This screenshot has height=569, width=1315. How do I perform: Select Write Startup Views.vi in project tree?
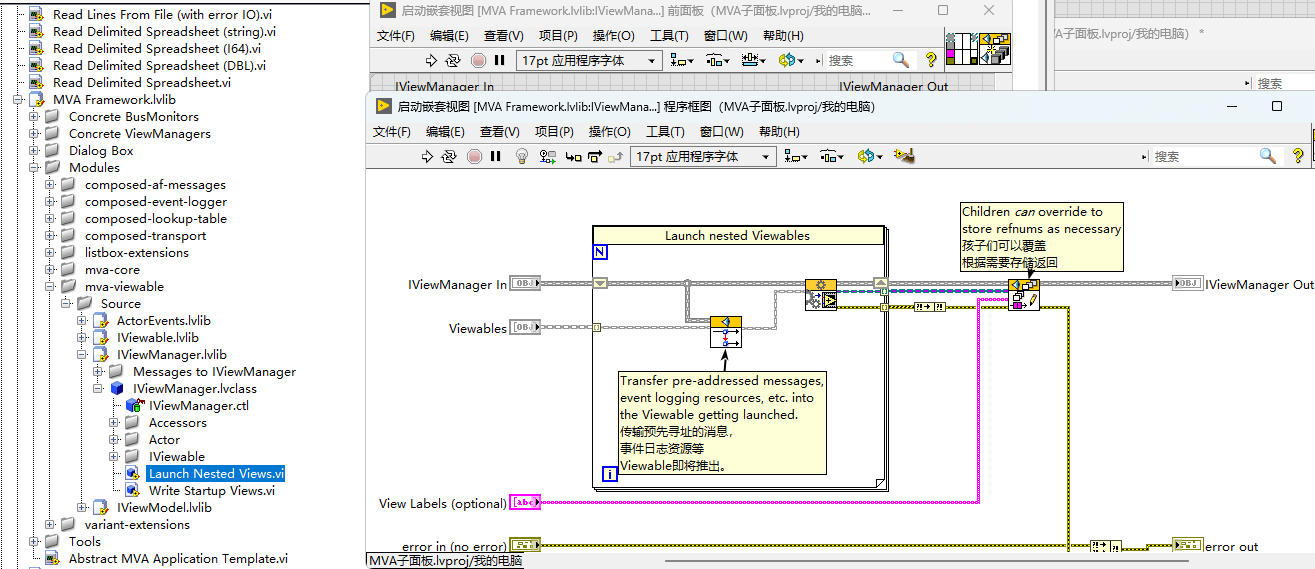coord(211,490)
